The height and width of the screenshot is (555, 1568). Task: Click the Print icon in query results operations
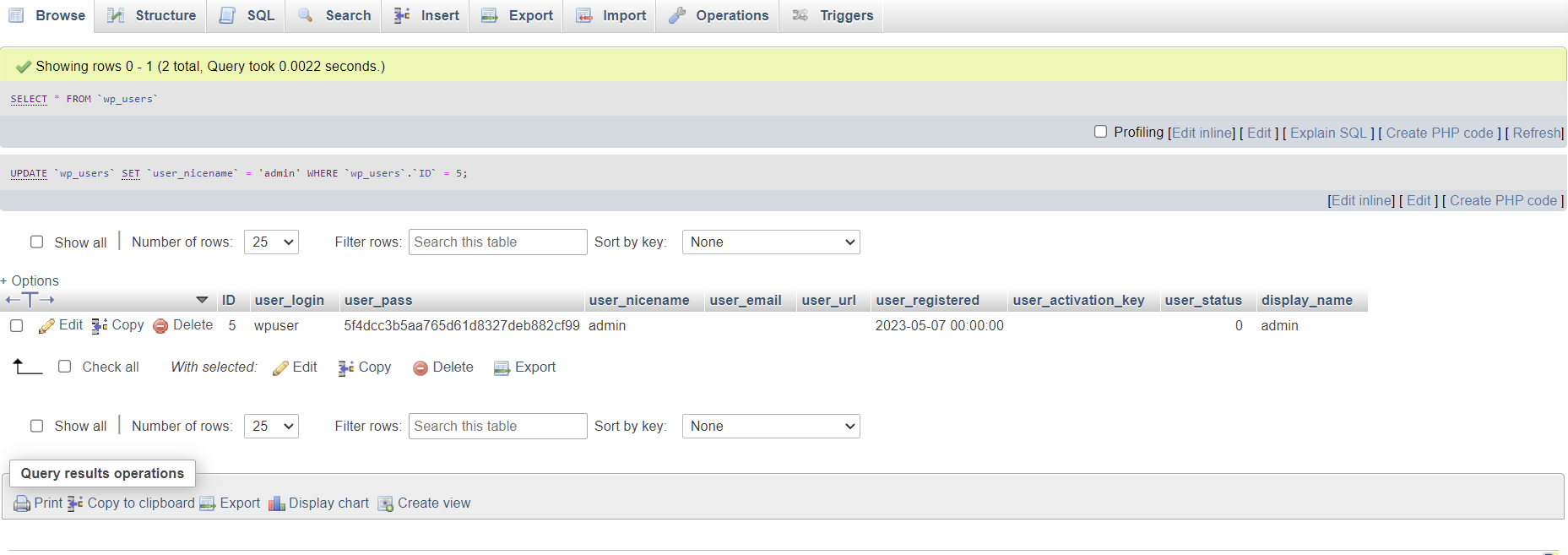click(22, 503)
